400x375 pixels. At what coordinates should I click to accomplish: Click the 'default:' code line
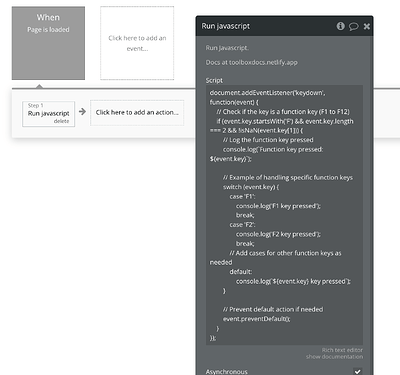pos(241,272)
